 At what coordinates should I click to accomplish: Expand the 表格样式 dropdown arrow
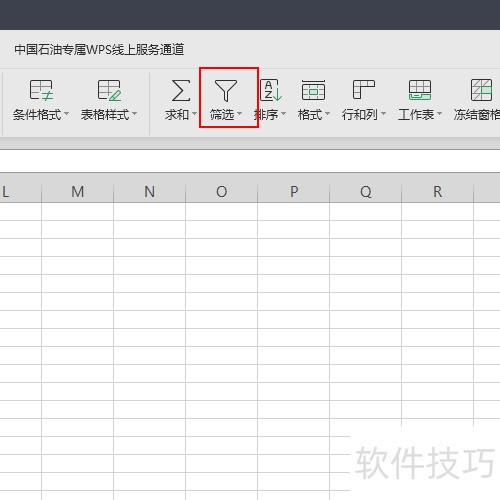[134, 114]
